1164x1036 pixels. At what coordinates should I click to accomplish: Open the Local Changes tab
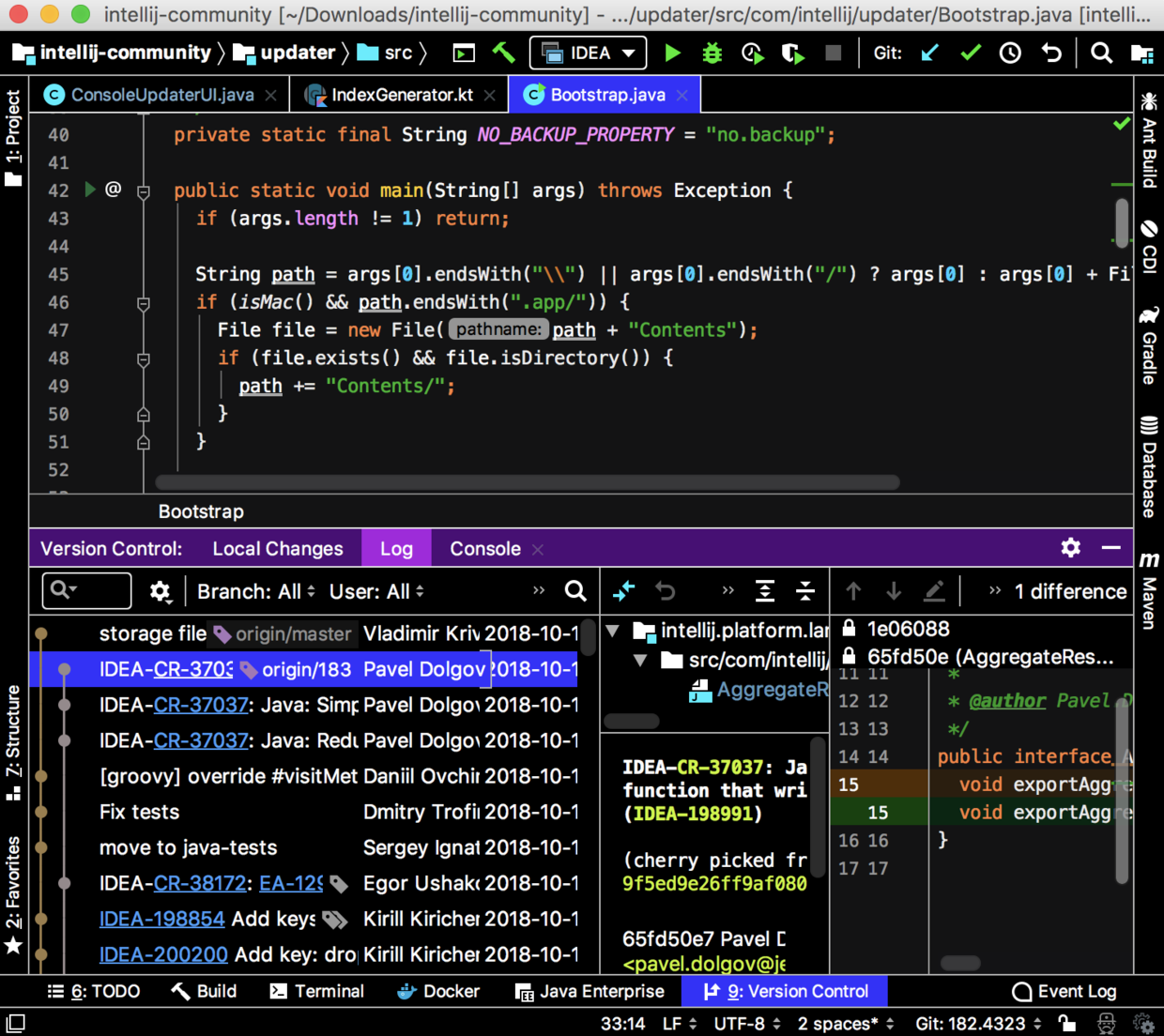[x=278, y=549]
